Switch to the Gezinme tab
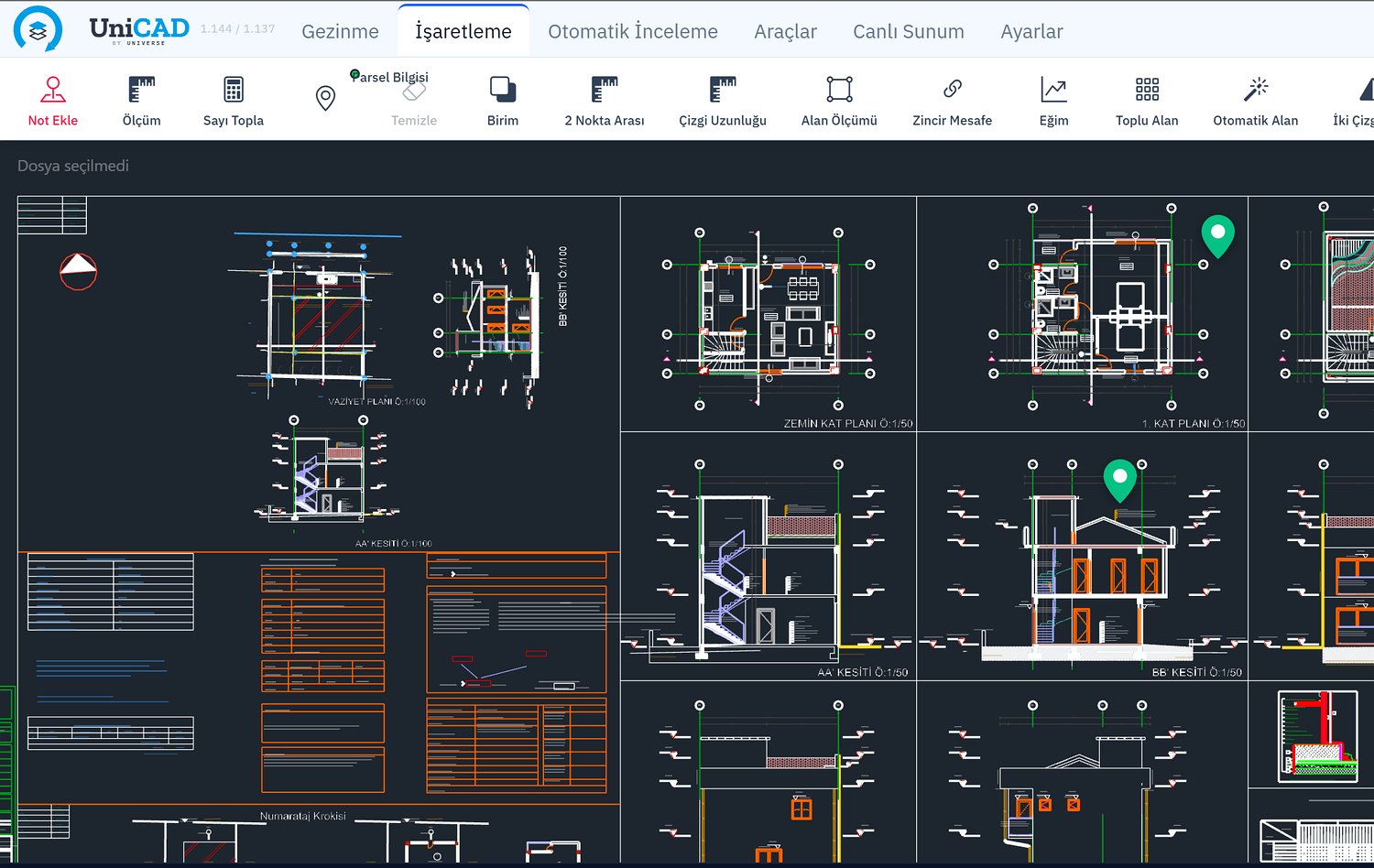The image size is (1374, 868). (x=340, y=31)
